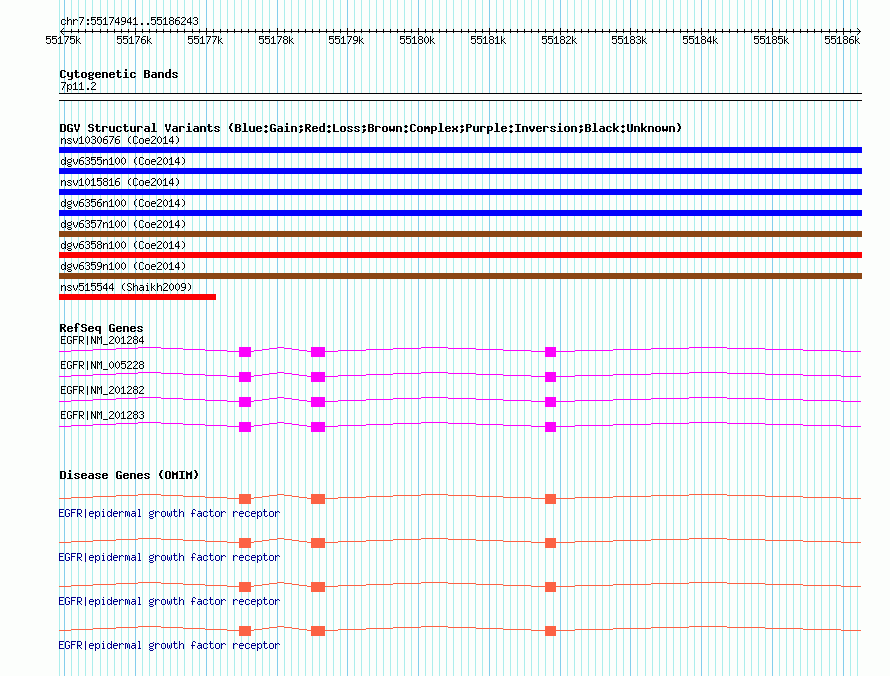Select the DGV Structural Variants track title
Image resolution: width=890 pixels, height=676 pixels.
coord(370,128)
